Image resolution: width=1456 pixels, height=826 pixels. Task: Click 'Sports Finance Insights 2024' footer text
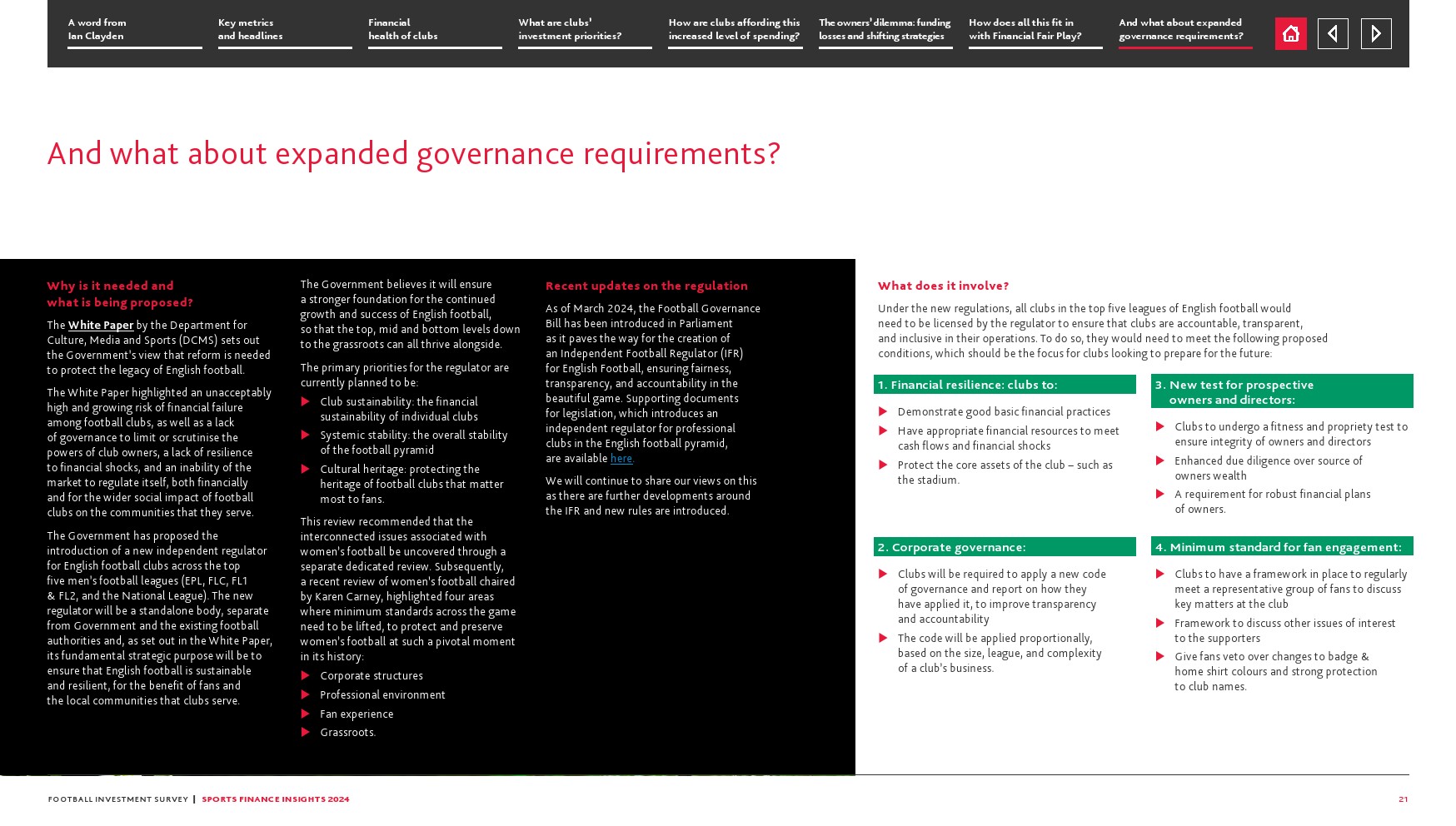(x=275, y=799)
